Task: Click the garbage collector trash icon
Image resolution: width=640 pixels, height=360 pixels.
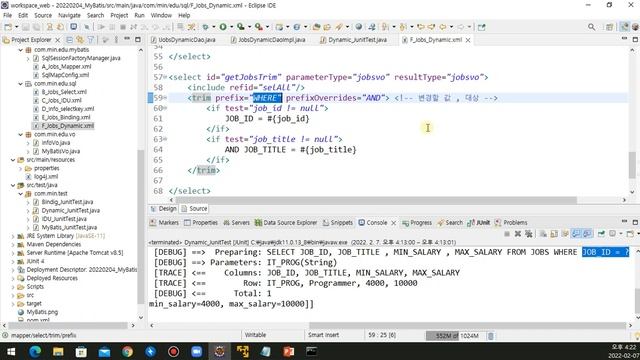Action: (491, 336)
